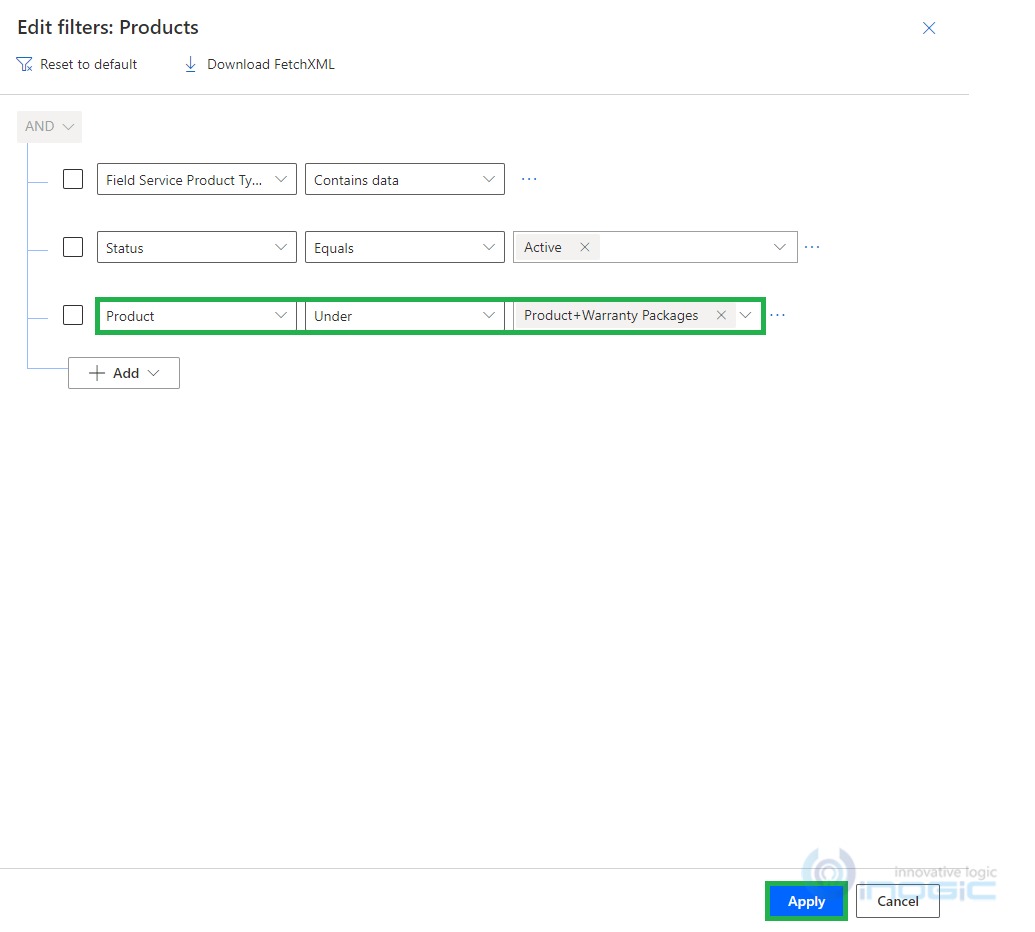Click the Apply button
This screenshot has width=1035, height=932.
805,900
